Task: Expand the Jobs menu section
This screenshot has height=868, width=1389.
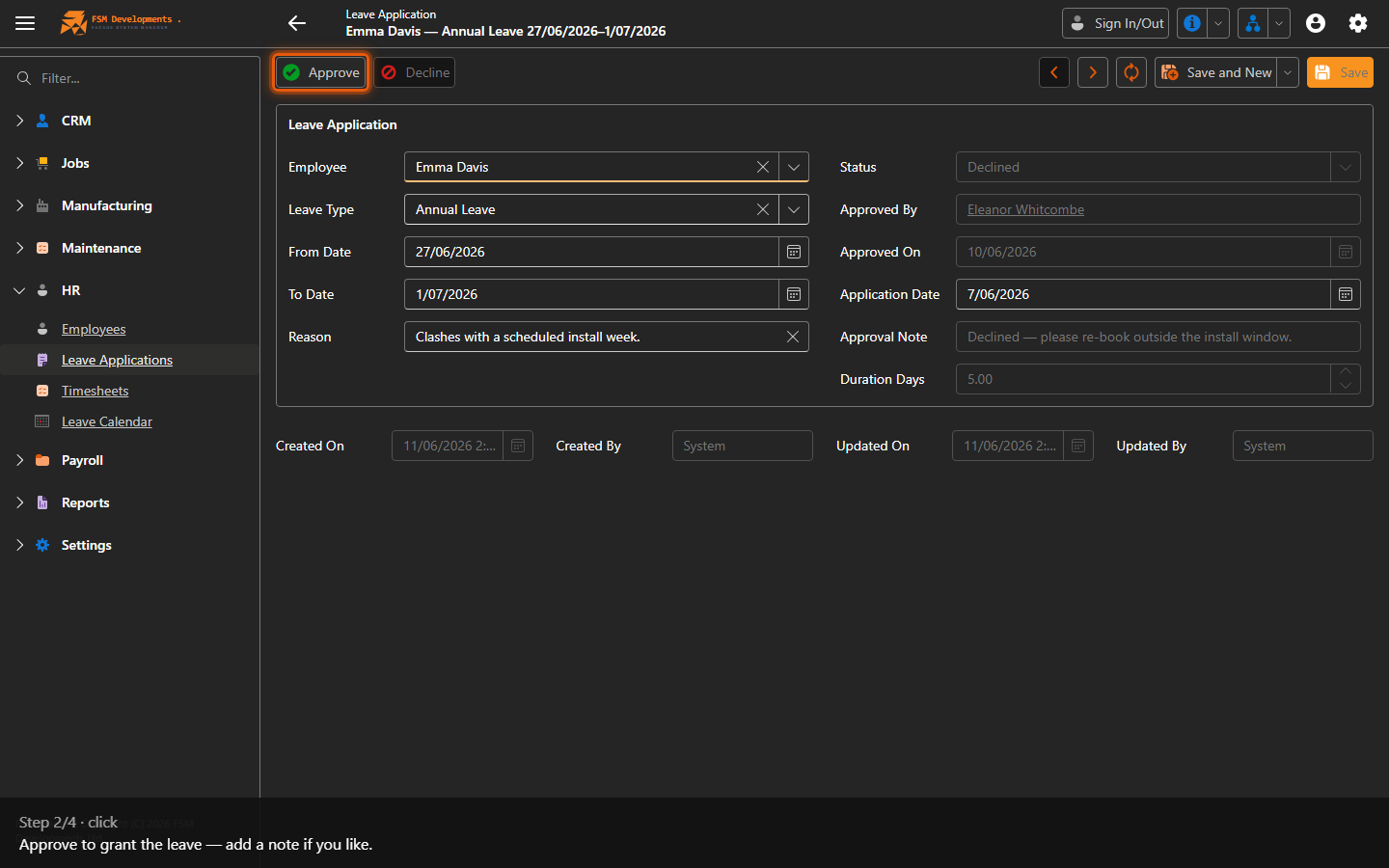Action: coord(19,163)
